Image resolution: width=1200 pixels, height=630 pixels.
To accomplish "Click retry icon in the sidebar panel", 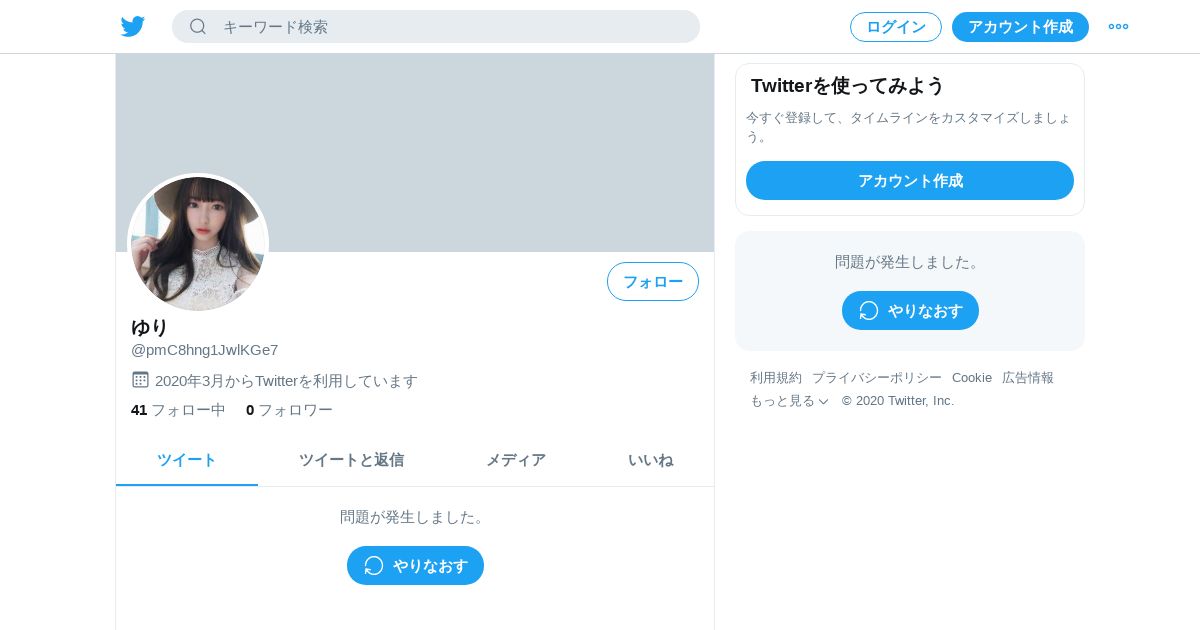I will [x=869, y=311].
